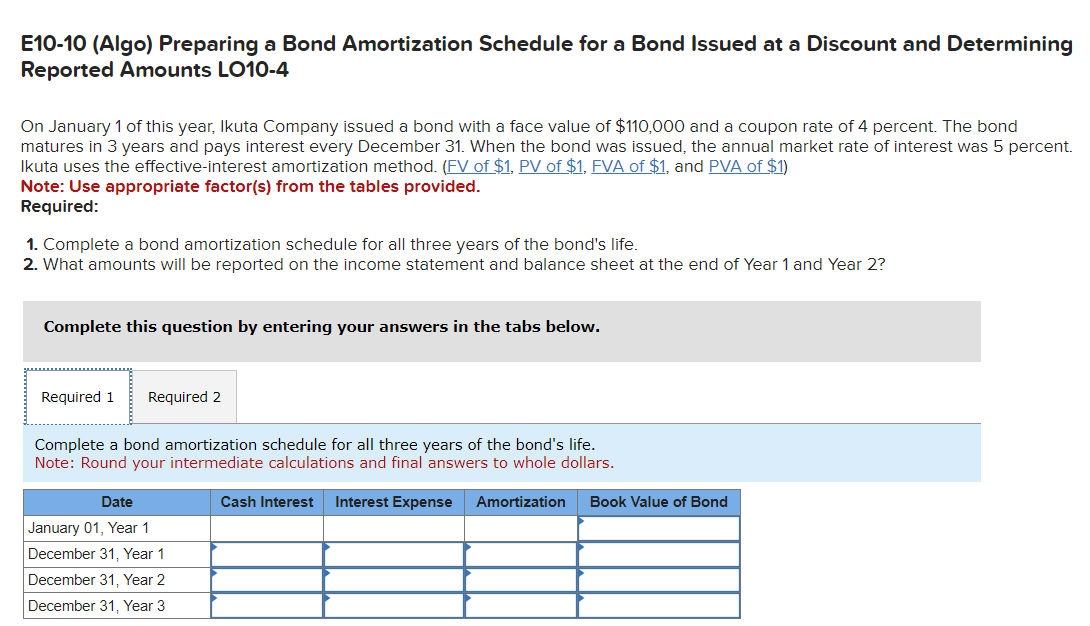The width and height of the screenshot is (1090, 626).
Task: Open the FV of $1 table link
Action: [x=478, y=166]
